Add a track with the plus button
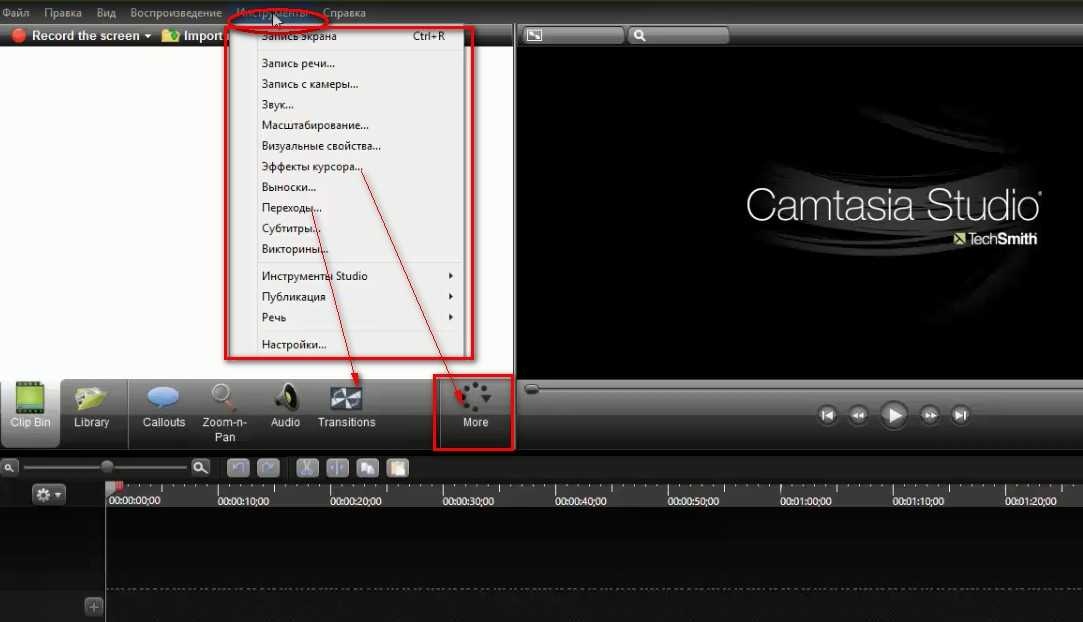 coord(93,606)
